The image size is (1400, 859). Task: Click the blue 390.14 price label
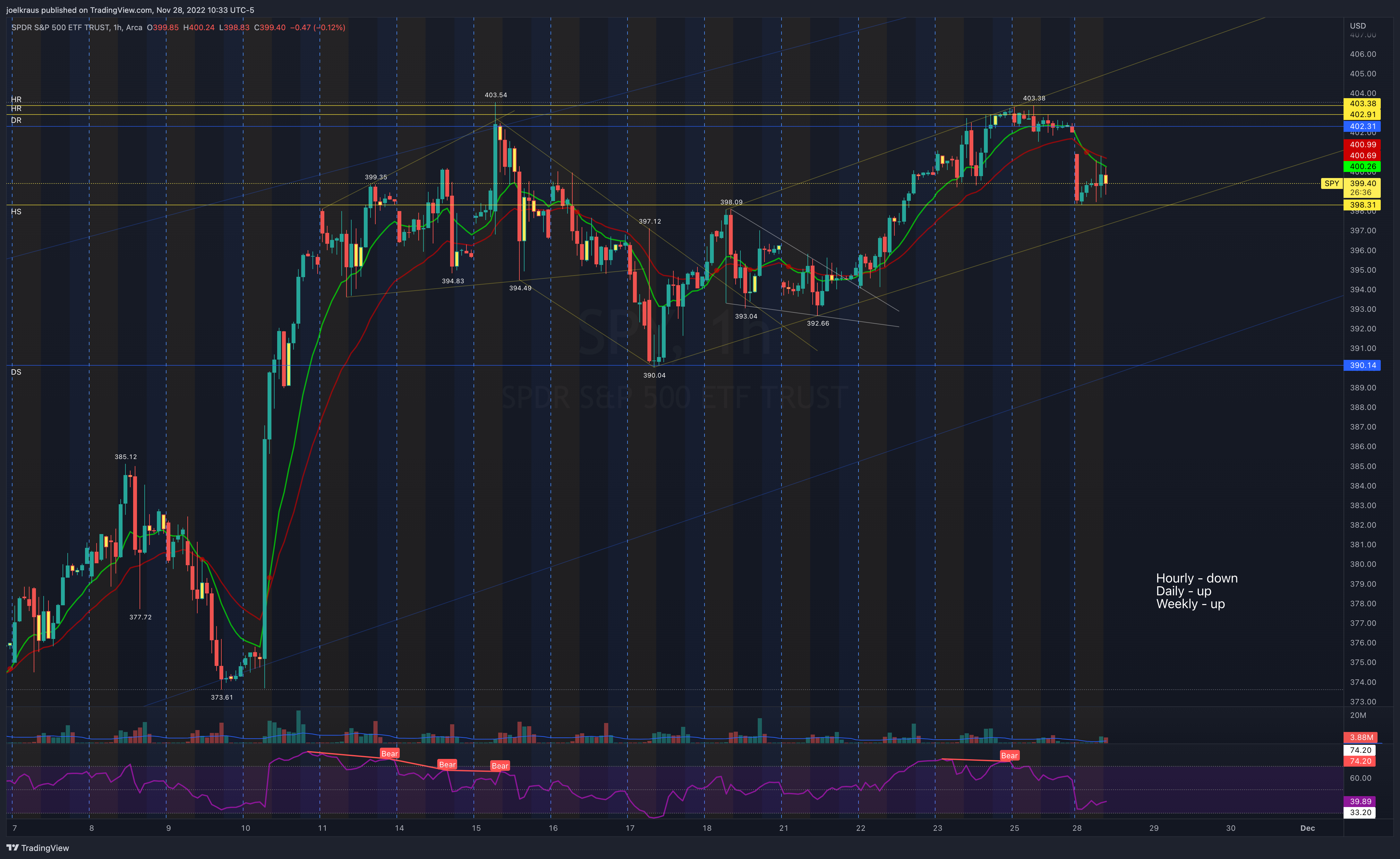point(1362,365)
